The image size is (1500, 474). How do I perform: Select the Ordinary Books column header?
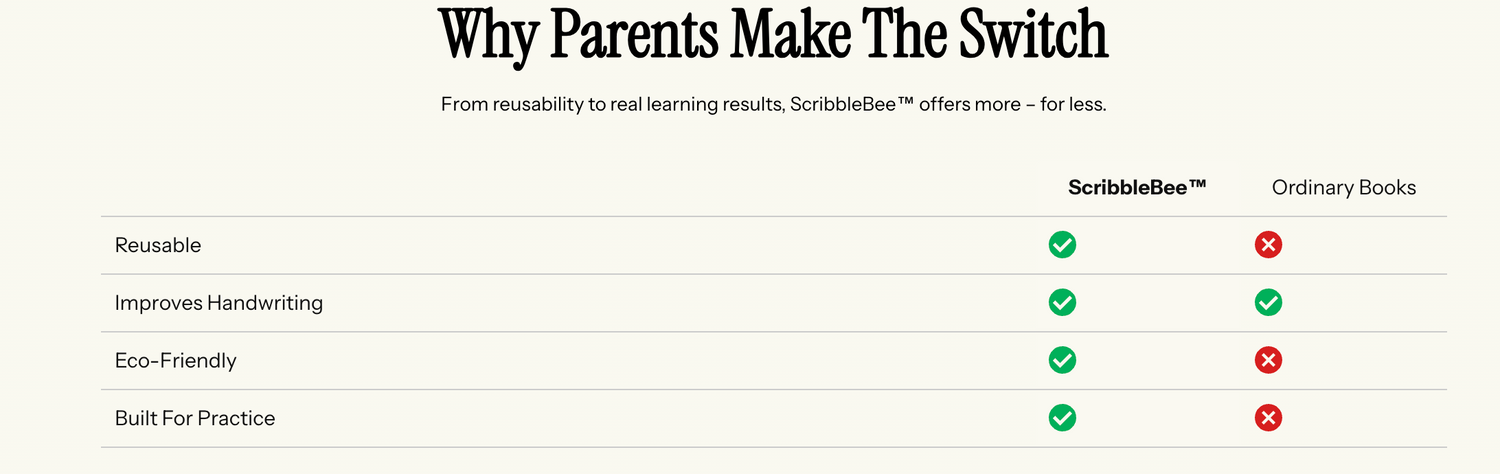(x=1344, y=187)
